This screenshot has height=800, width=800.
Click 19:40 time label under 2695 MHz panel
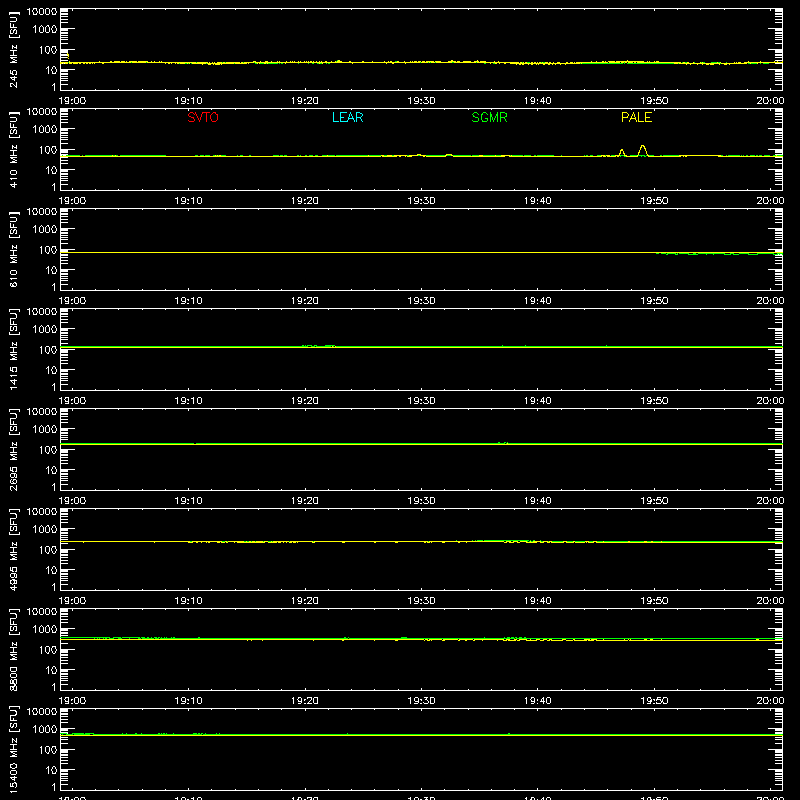click(537, 501)
